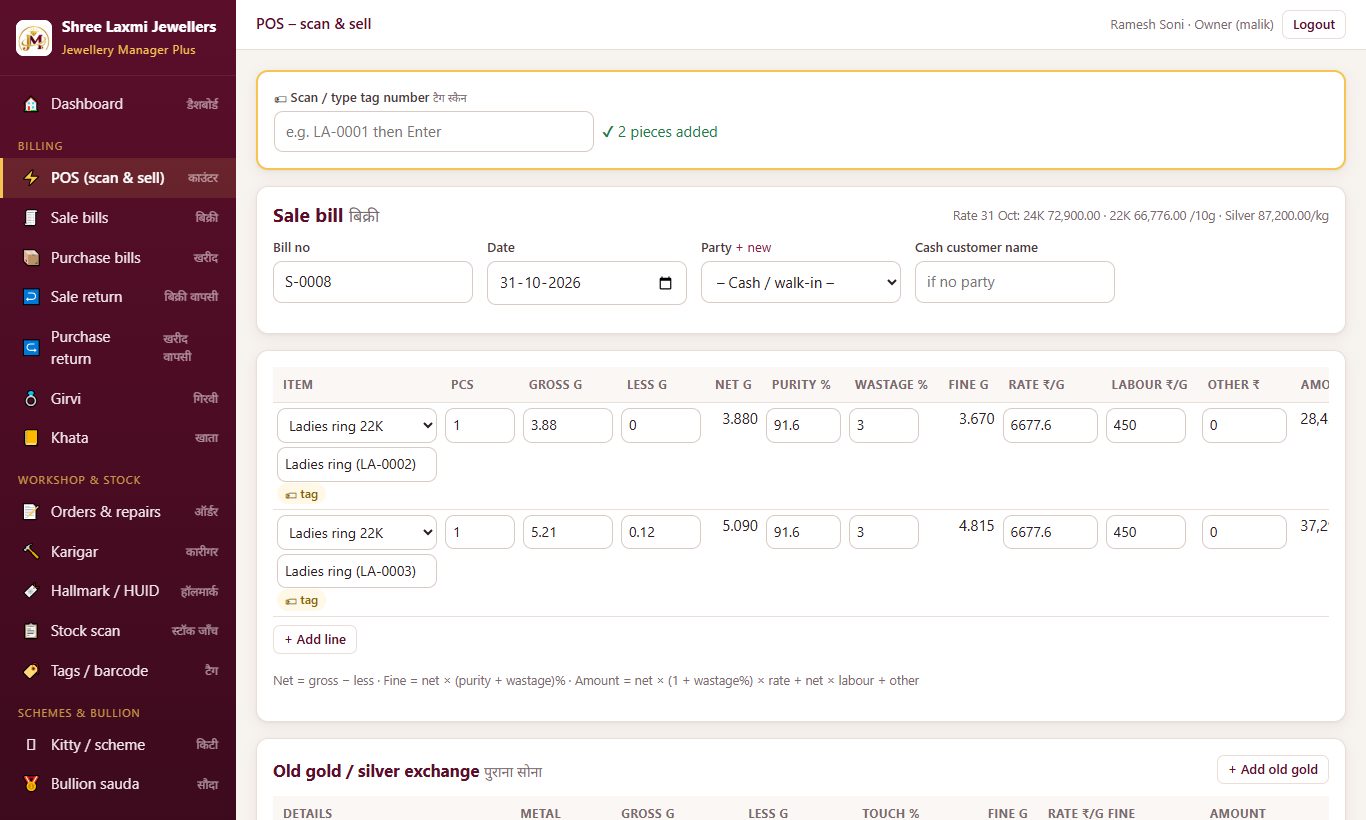Click the Karigar hammer icon
This screenshot has height=820, width=1366.
(x=31, y=552)
